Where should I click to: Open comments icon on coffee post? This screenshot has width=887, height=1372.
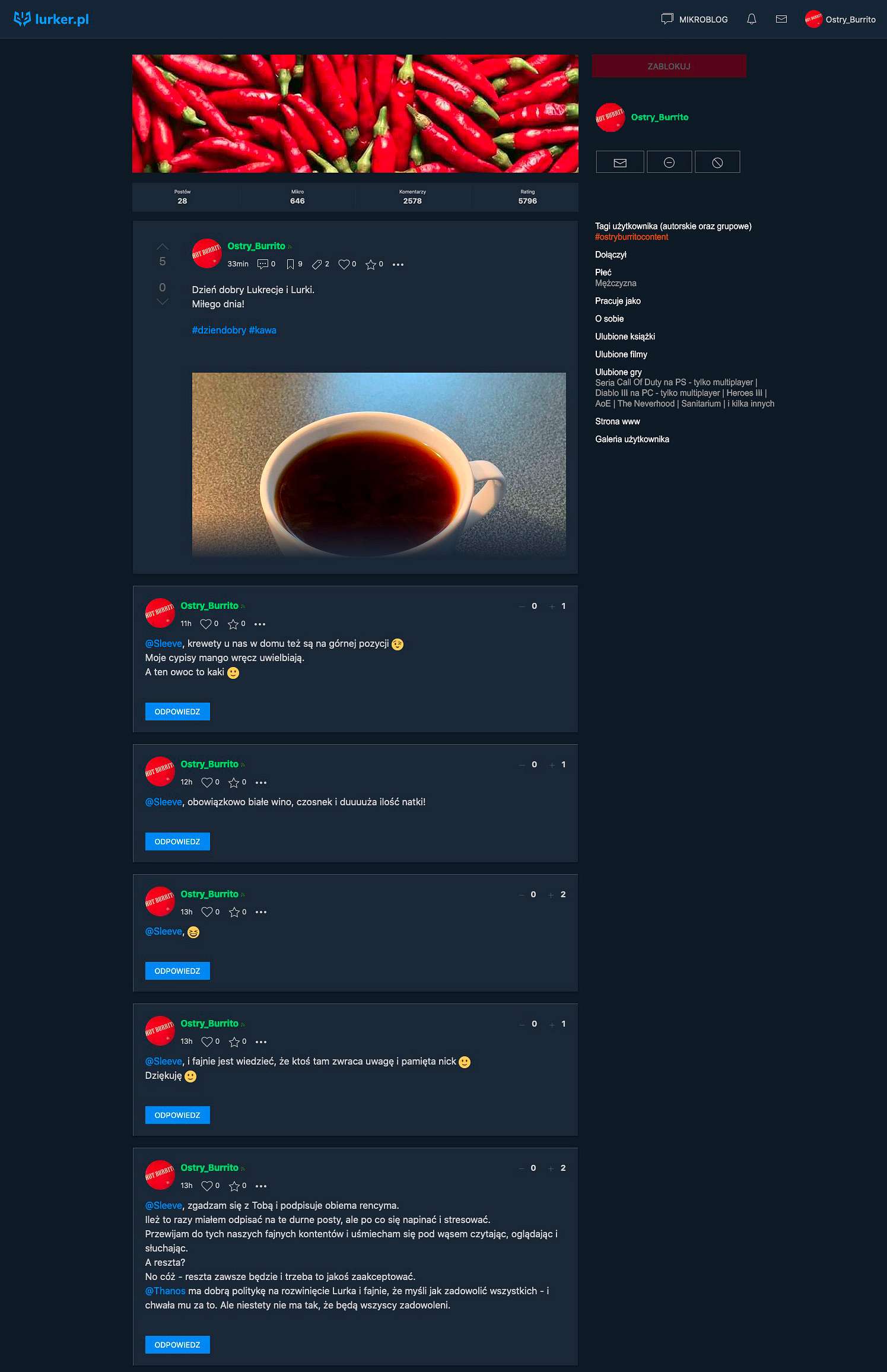click(262, 264)
